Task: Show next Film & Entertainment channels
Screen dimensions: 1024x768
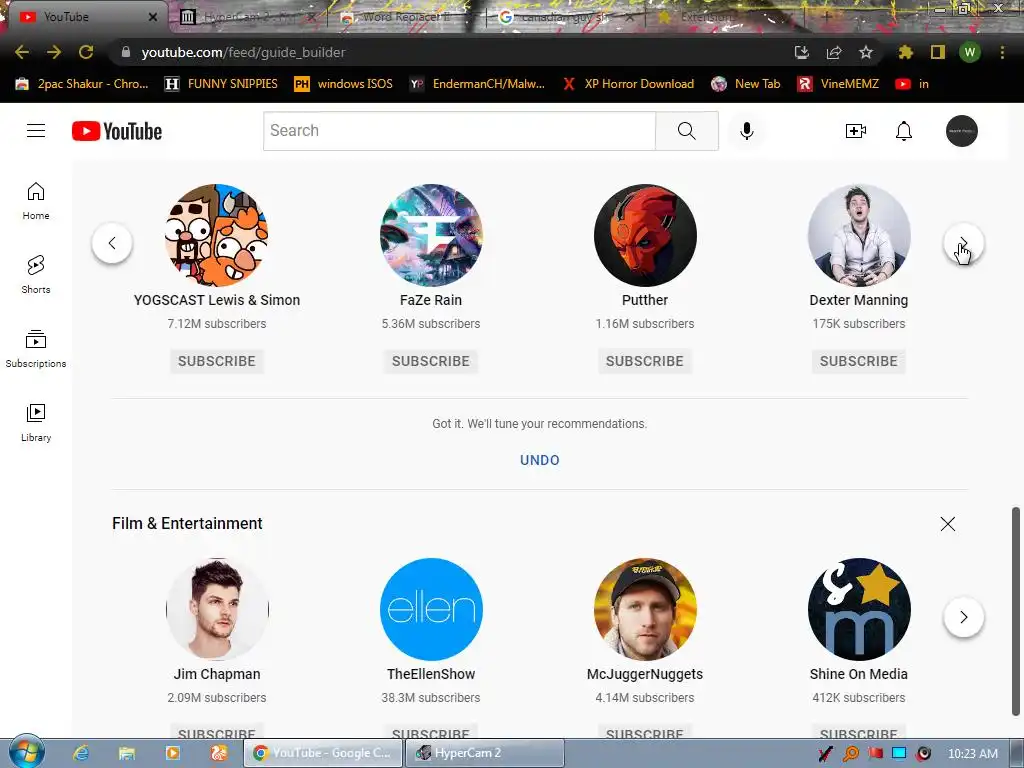Action: pos(964,616)
